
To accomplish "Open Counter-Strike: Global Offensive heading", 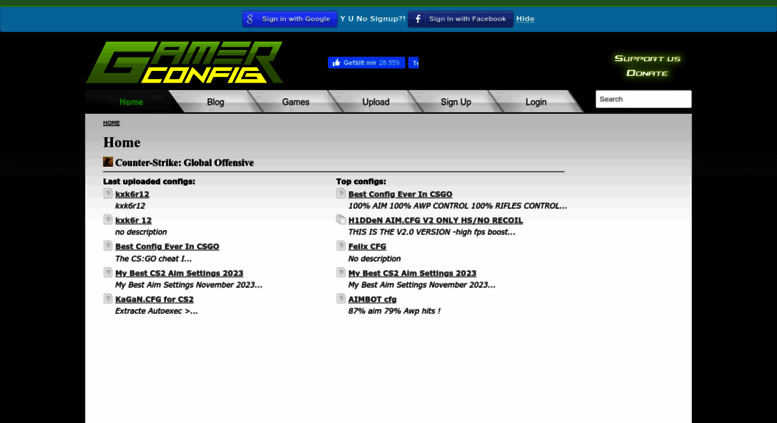I will click(x=184, y=162).
